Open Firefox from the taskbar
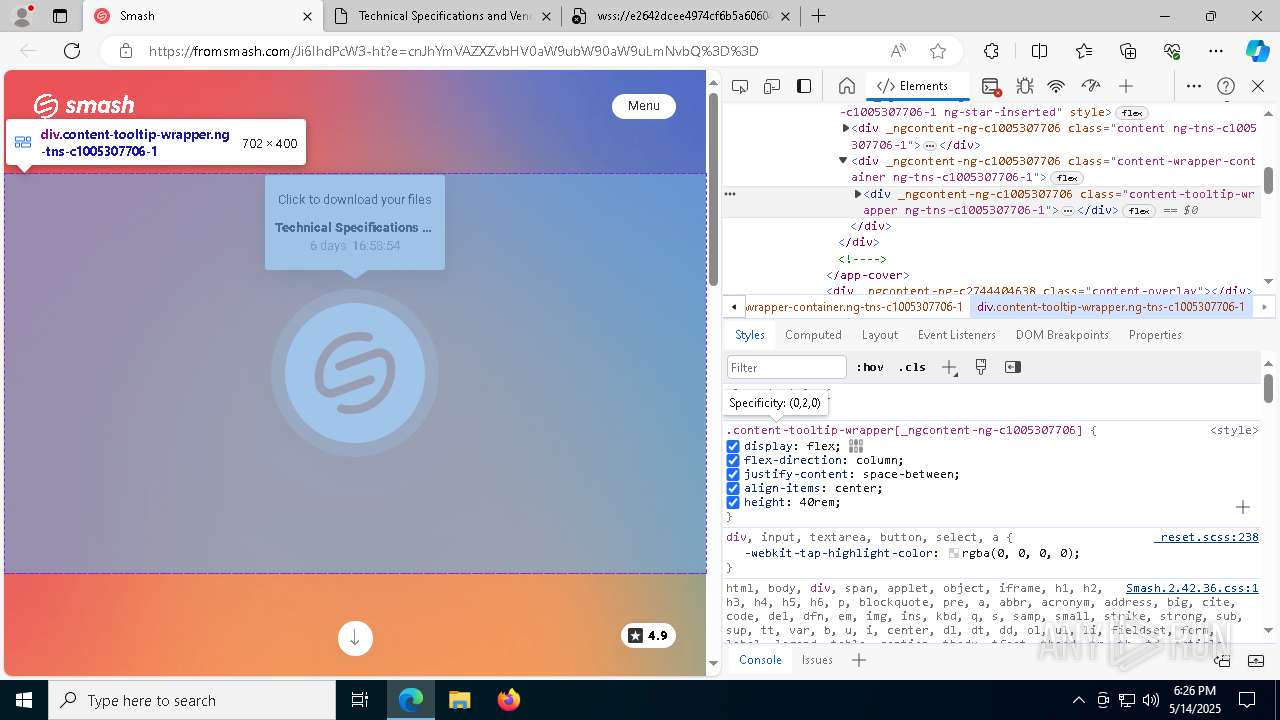This screenshot has height=720, width=1280. [509, 700]
